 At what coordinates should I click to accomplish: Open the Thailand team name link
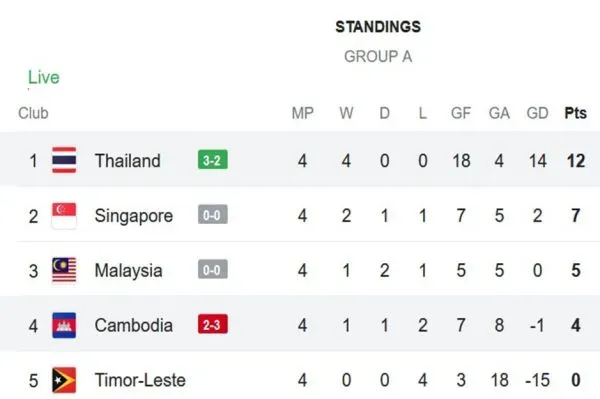point(127,161)
